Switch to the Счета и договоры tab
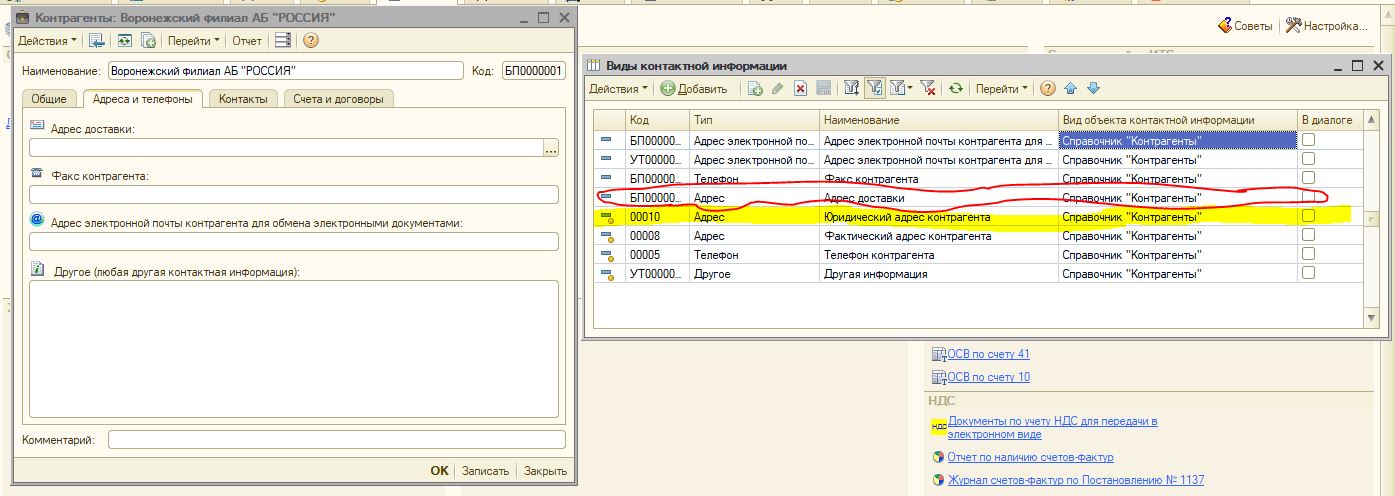This screenshot has height=496, width=1395. coord(339,99)
